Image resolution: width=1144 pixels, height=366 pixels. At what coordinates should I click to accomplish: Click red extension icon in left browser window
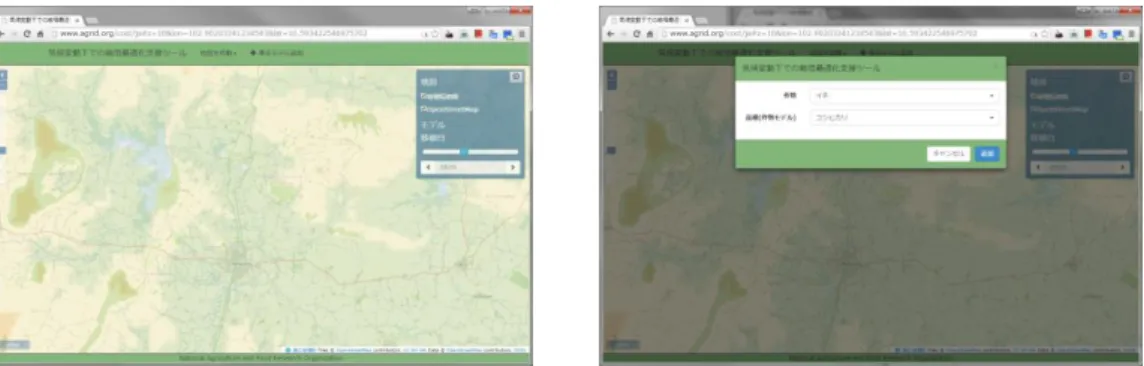479,34
